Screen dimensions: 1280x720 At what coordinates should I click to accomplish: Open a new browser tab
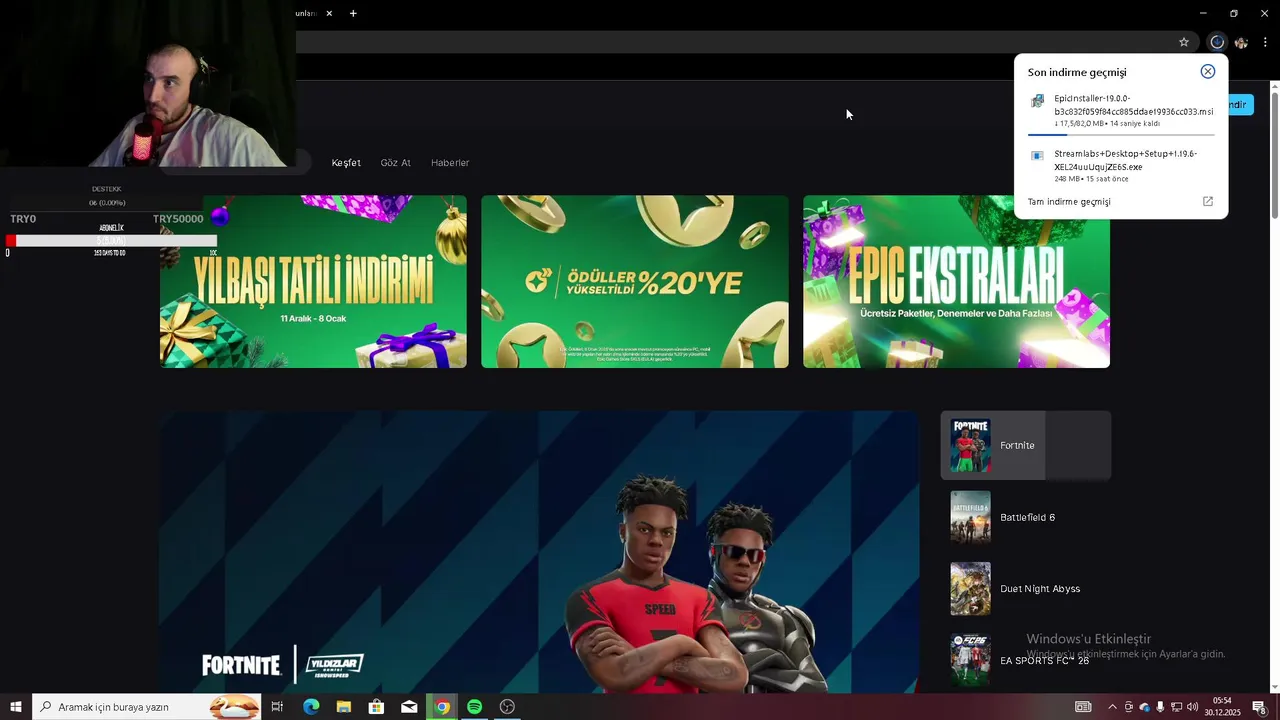[x=353, y=13]
